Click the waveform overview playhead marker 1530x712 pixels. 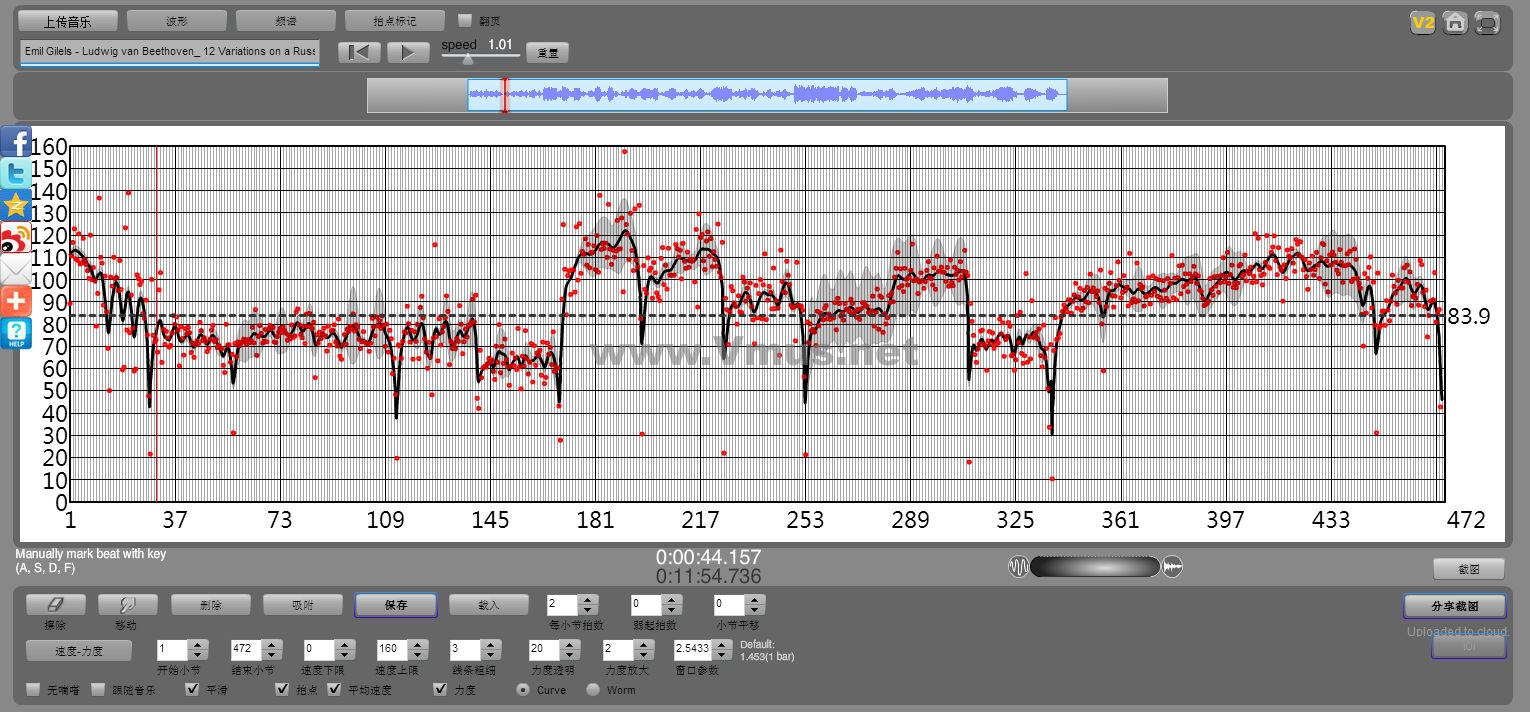coord(504,96)
